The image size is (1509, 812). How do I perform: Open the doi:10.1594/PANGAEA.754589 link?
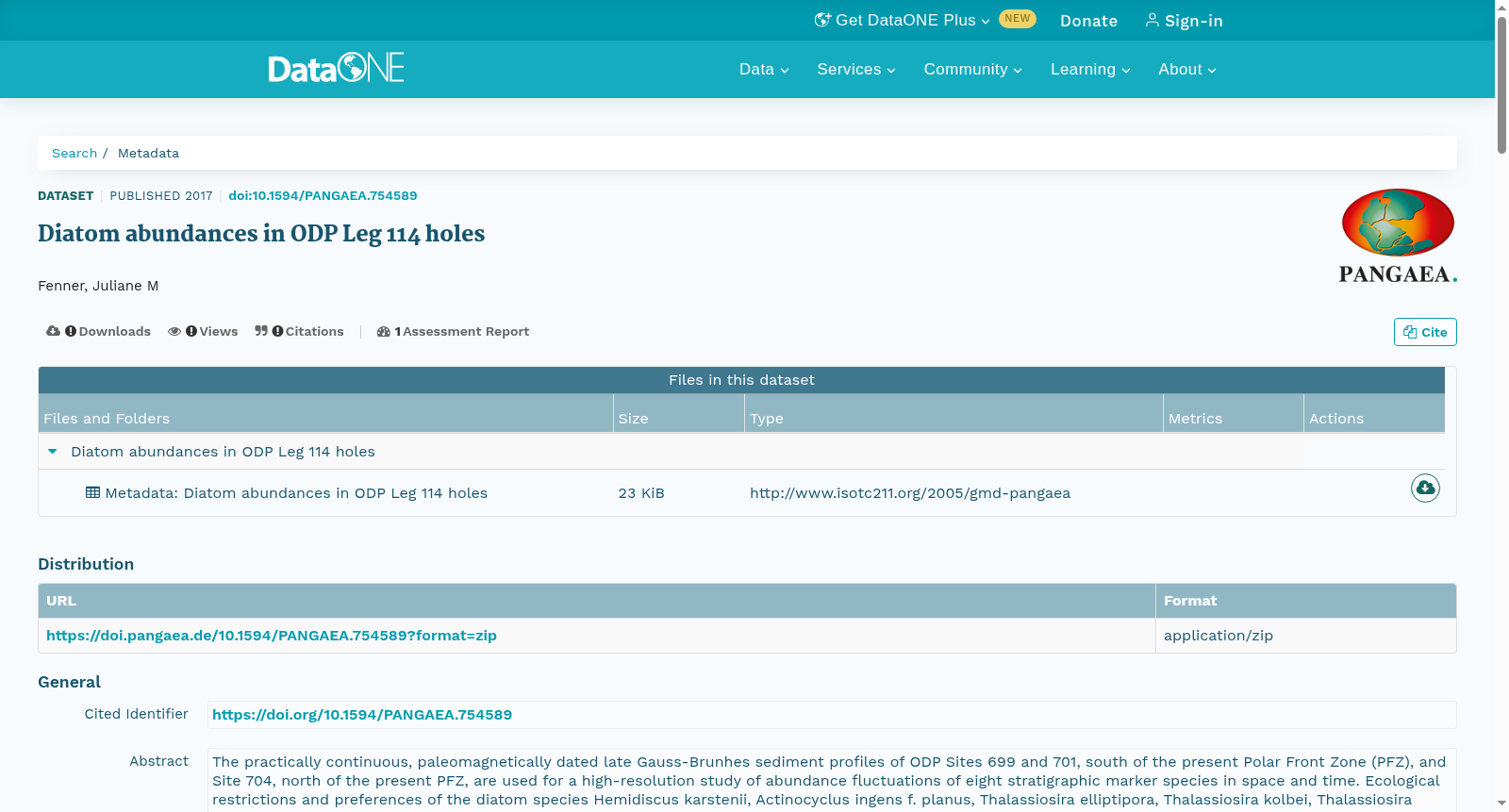pyautogui.click(x=323, y=196)
